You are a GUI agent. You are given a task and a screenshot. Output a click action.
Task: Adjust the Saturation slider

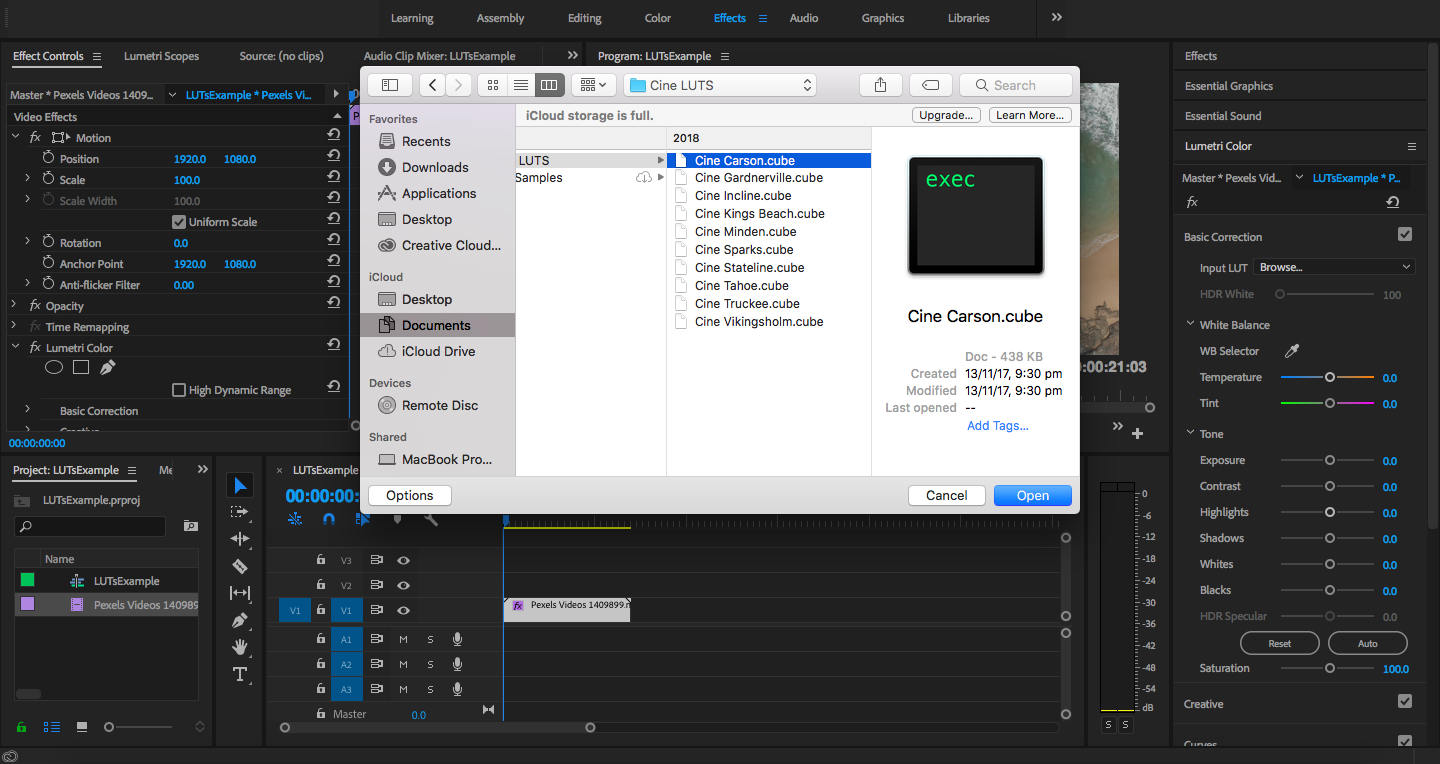point(1328,668)
